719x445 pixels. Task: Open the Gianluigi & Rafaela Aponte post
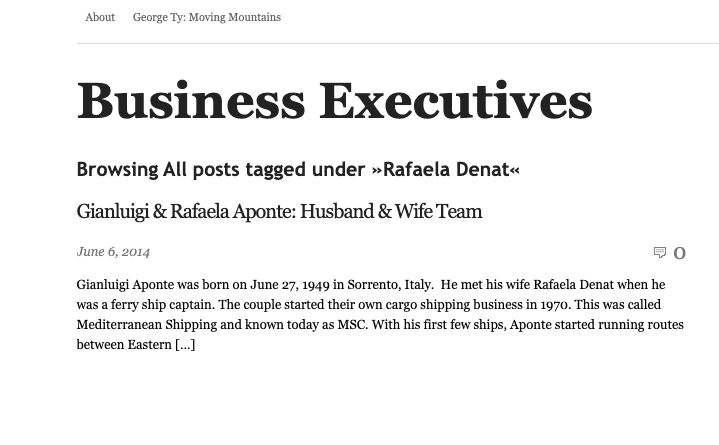point(279,211)
